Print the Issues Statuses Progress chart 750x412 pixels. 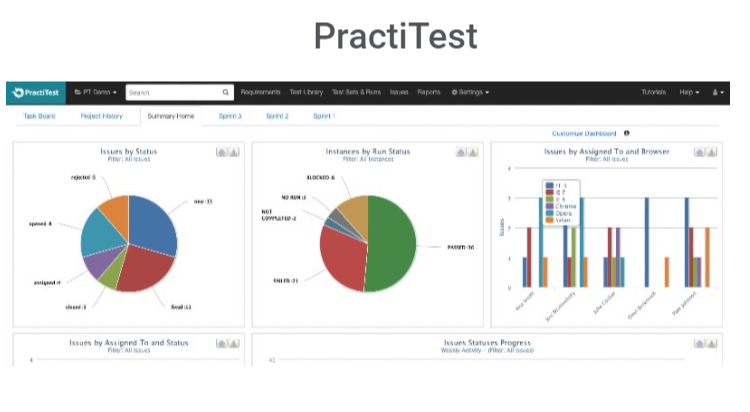coord(699,344)
